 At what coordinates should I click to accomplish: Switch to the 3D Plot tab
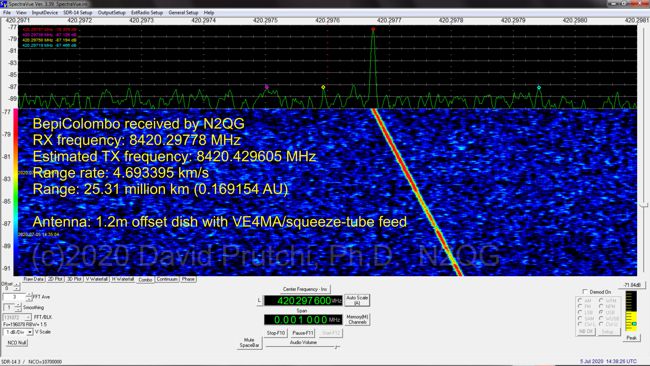74,279
